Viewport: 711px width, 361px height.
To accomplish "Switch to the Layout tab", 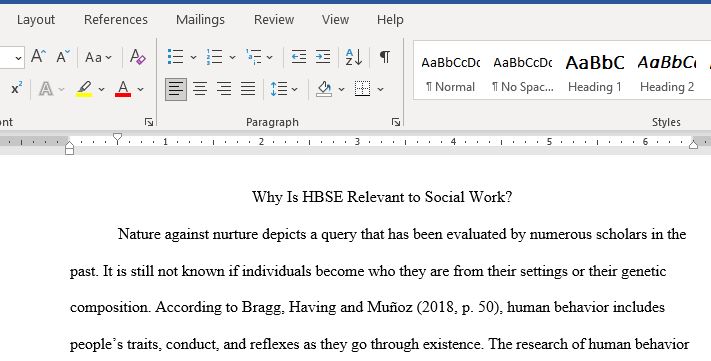I will click(x=36, y=20).
